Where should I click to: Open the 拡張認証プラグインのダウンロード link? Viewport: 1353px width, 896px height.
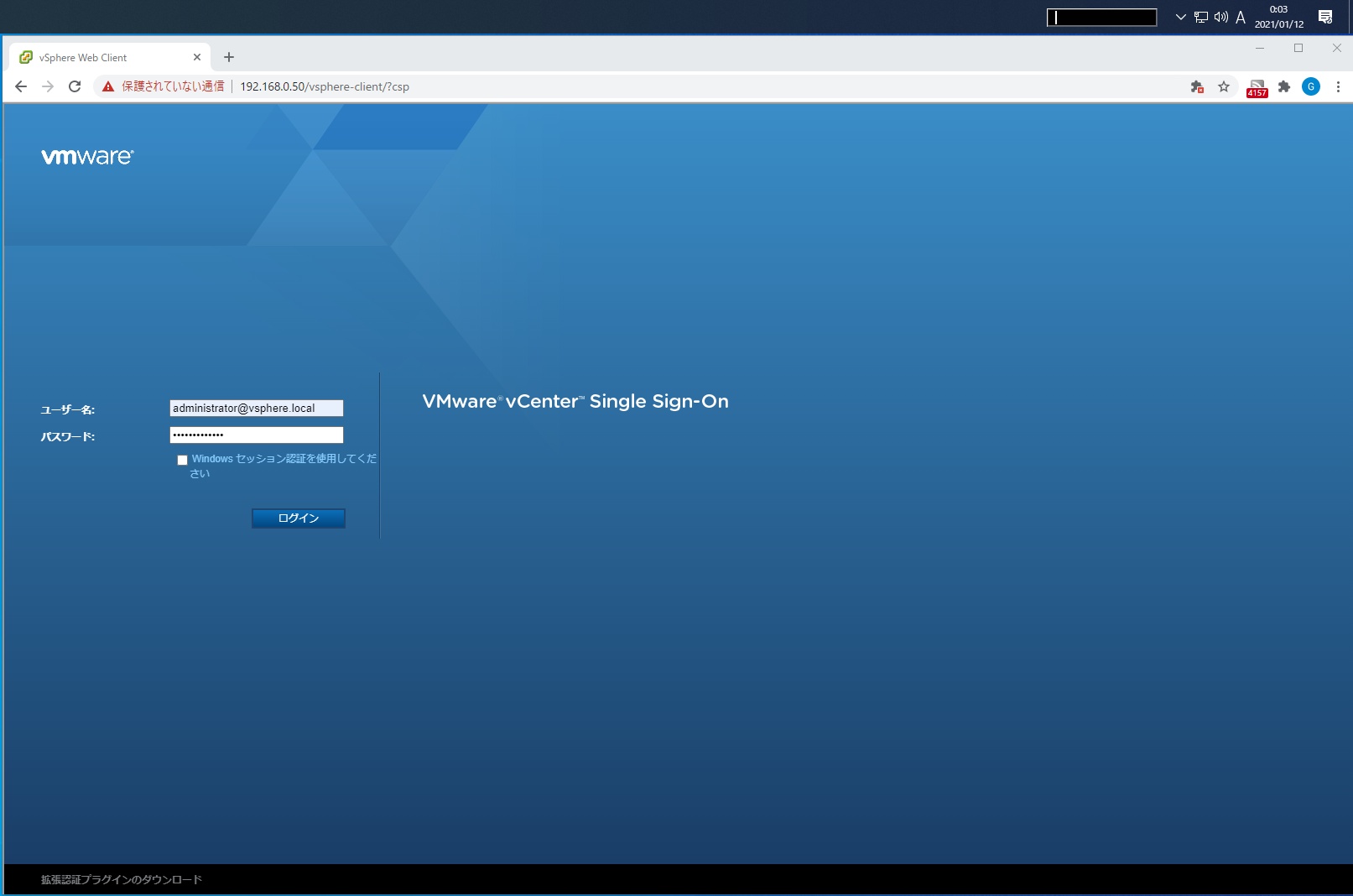coord(122,879)
